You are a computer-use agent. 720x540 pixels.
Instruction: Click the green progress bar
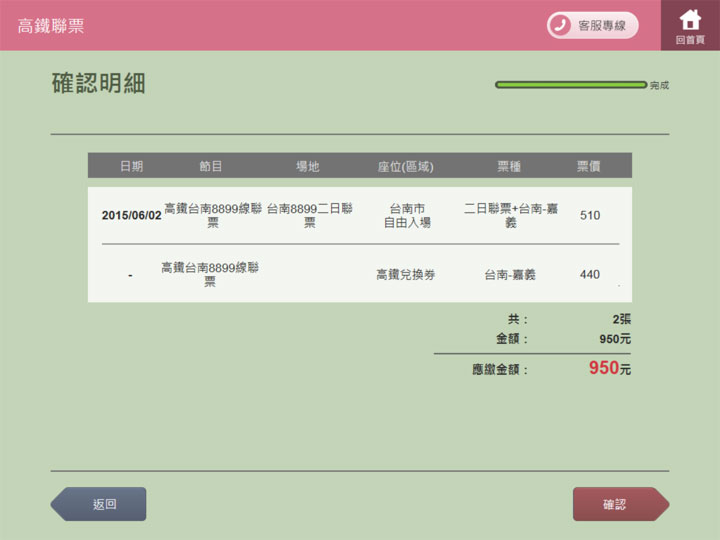coord(571,85)
